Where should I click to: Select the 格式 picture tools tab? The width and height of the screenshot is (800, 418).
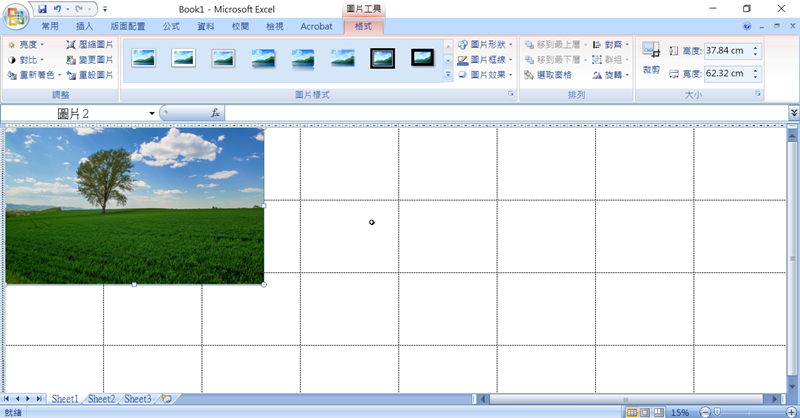[x=363, y=26]
